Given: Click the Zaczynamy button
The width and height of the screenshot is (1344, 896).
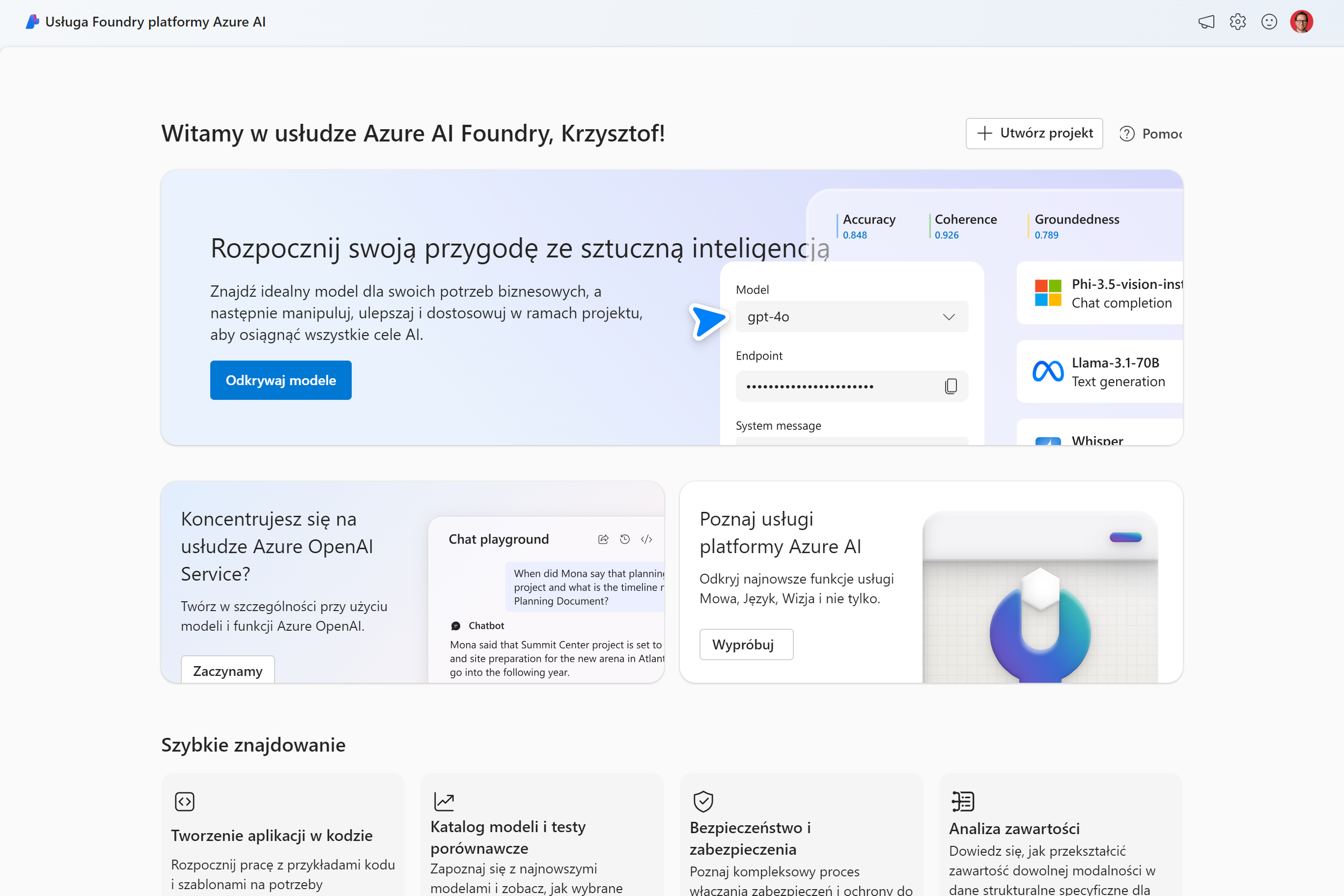Looking at the screenshot, I should pos(228,670).
